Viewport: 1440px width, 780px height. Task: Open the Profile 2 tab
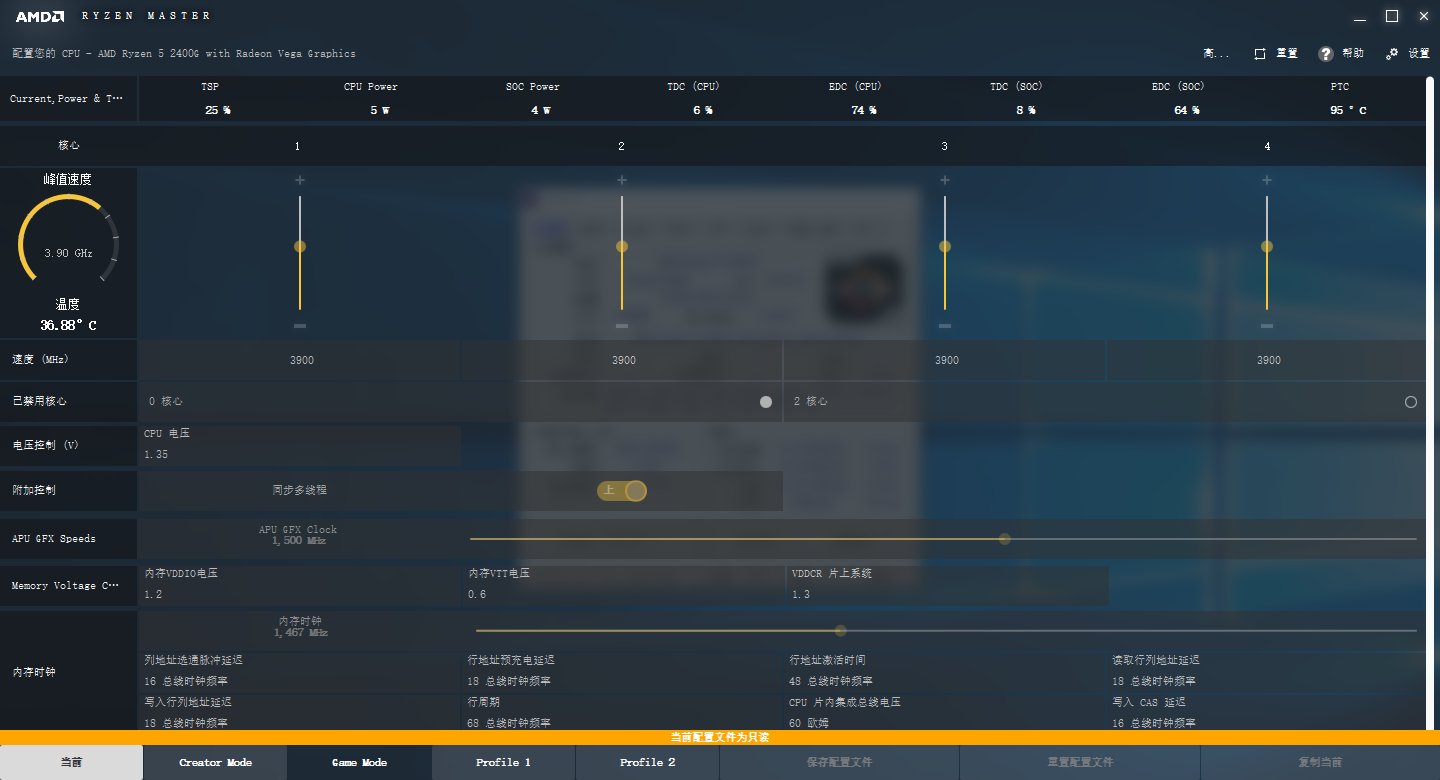point(647,762)
